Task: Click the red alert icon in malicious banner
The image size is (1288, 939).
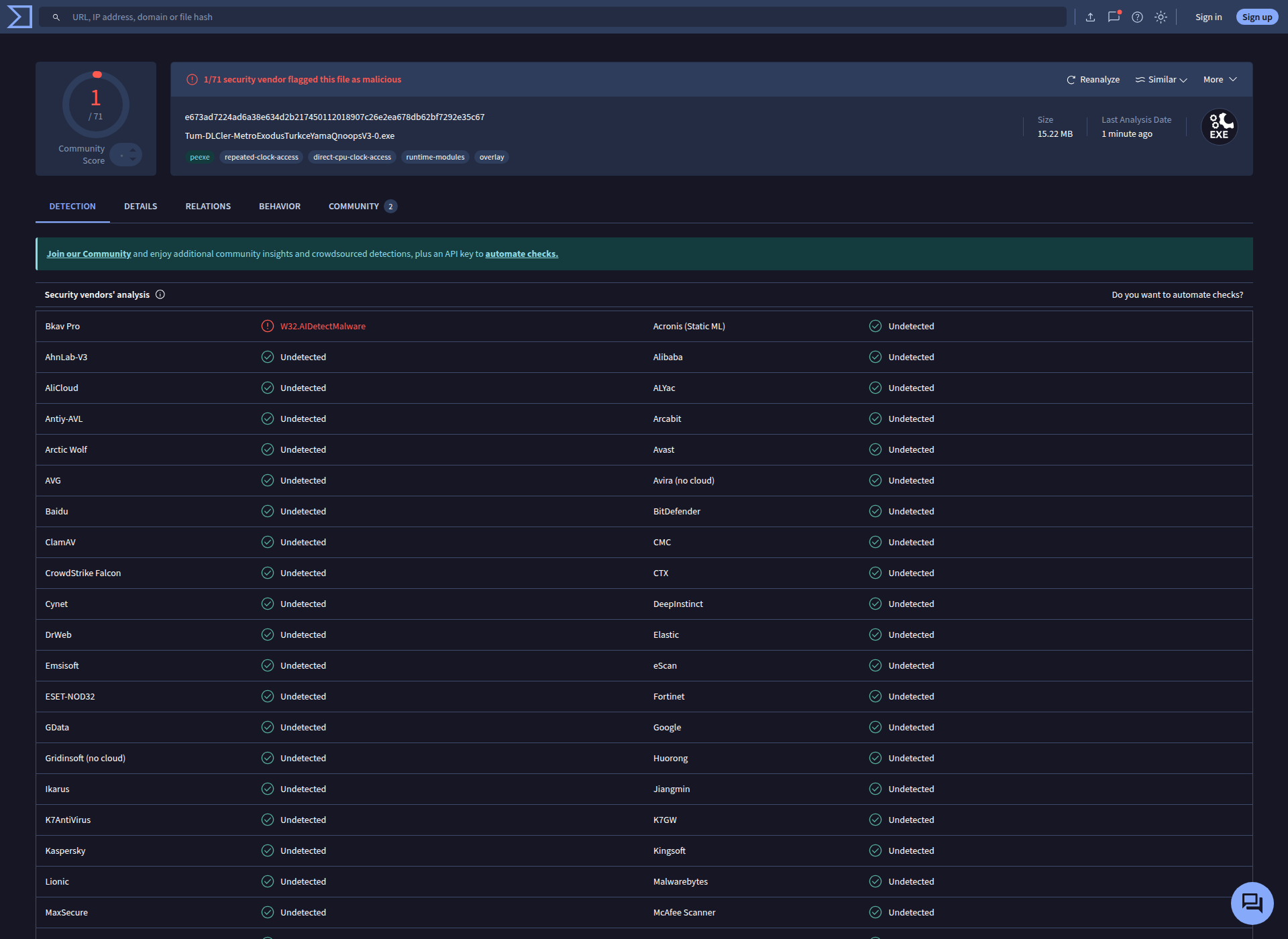Action: pyautogui.click(x=192, y=80)
